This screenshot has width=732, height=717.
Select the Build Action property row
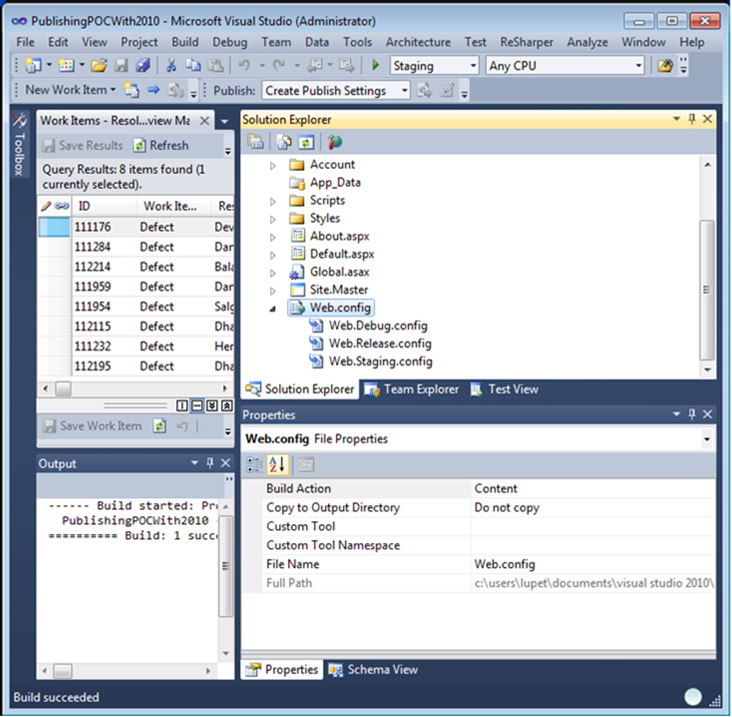pyautogui.click(x=479, y=489)
